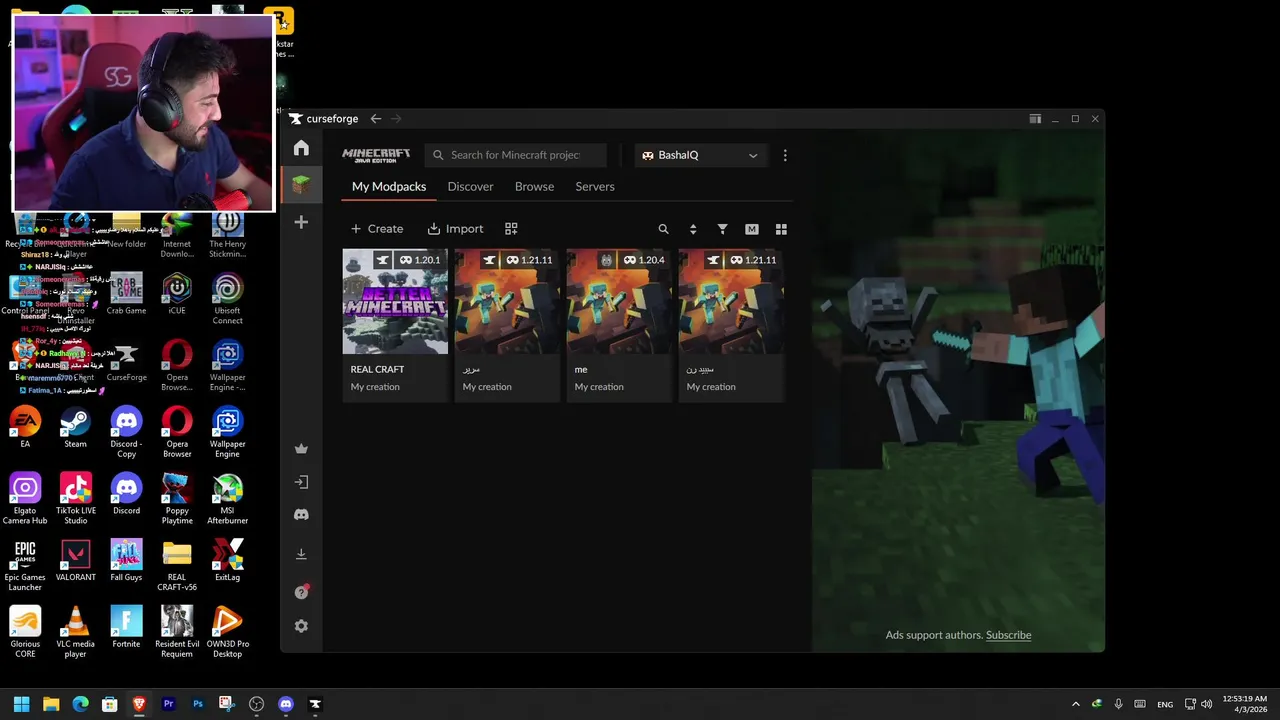Screen dimensions: 1280x720
Task: Open the downloads icon in the CurseForge sidebar
Action: point(301,554)
